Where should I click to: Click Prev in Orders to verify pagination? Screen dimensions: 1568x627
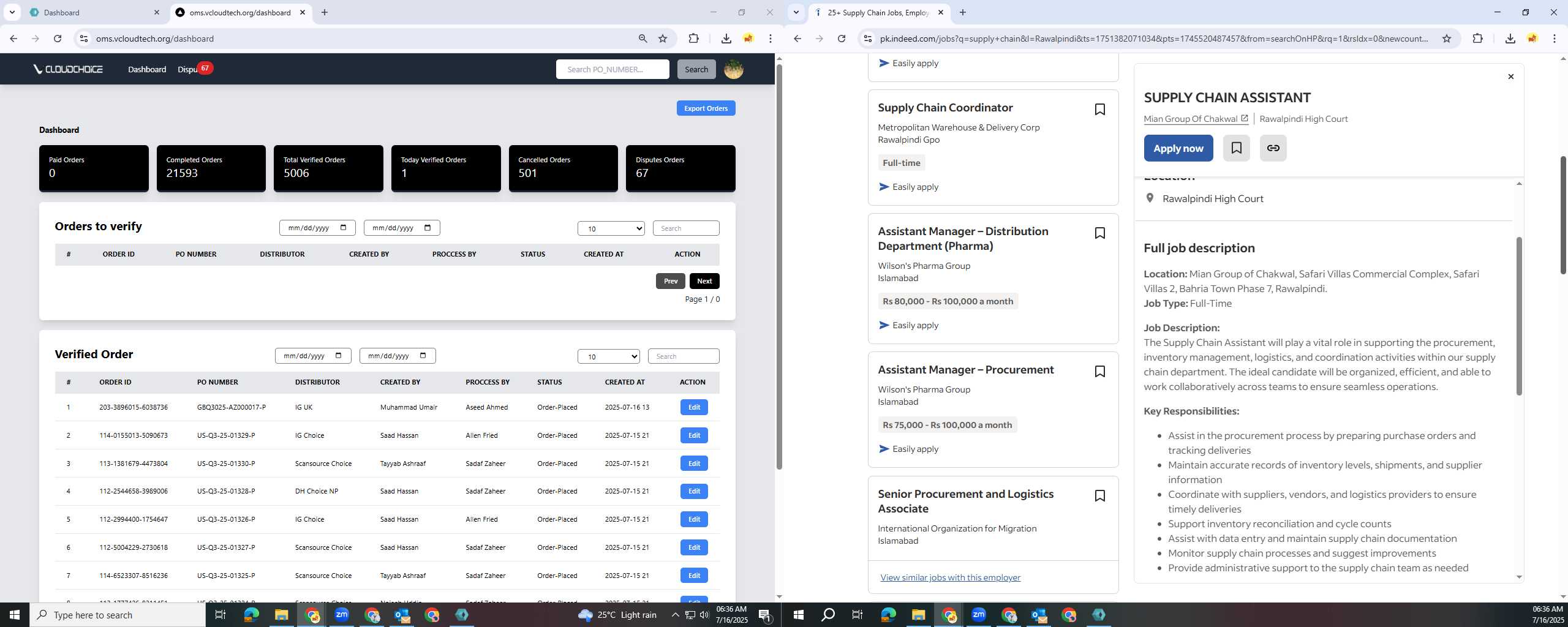pyautogui.click(x=671, y=281)
